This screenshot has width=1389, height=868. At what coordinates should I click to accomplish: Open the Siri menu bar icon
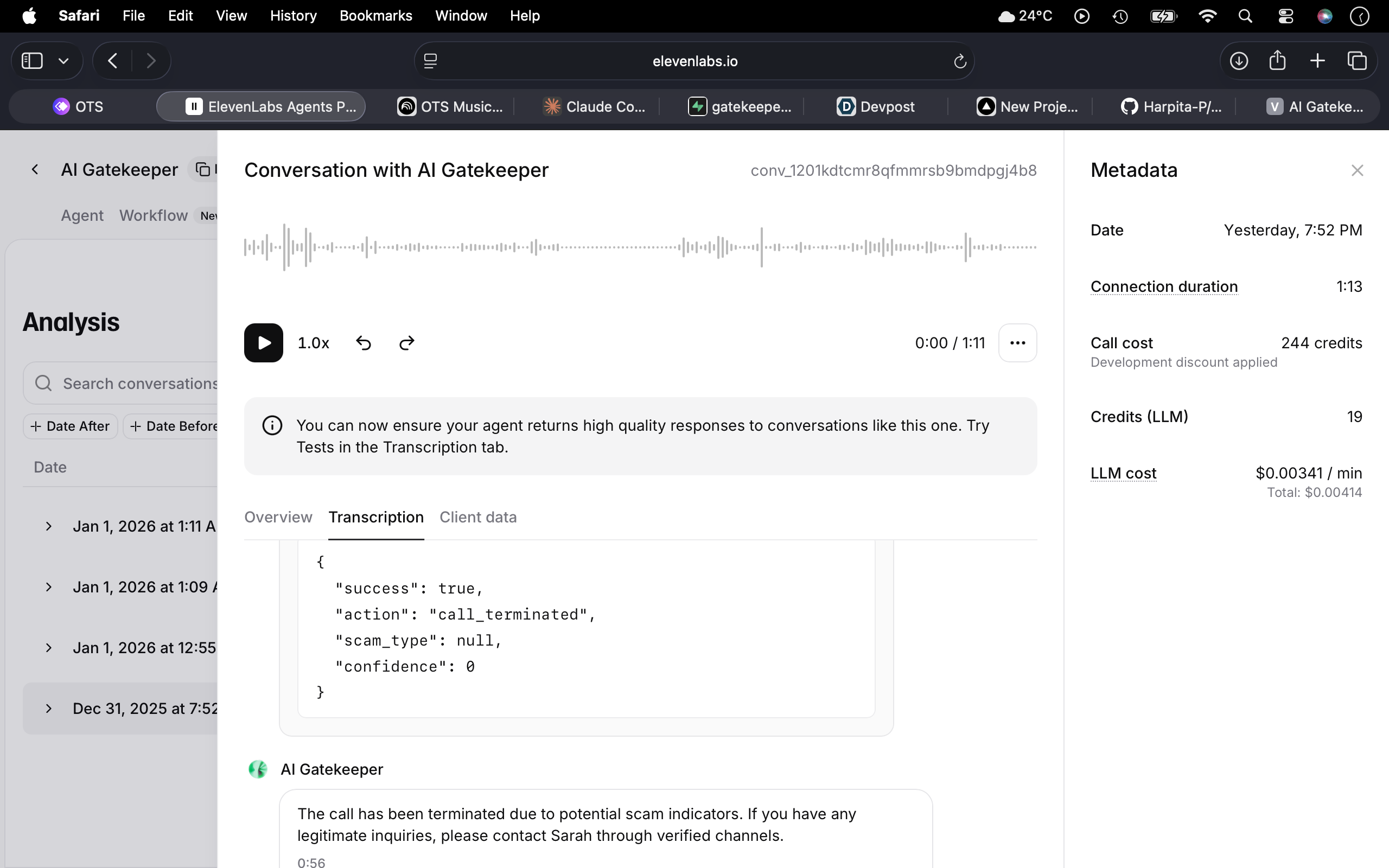[1325, 16]
